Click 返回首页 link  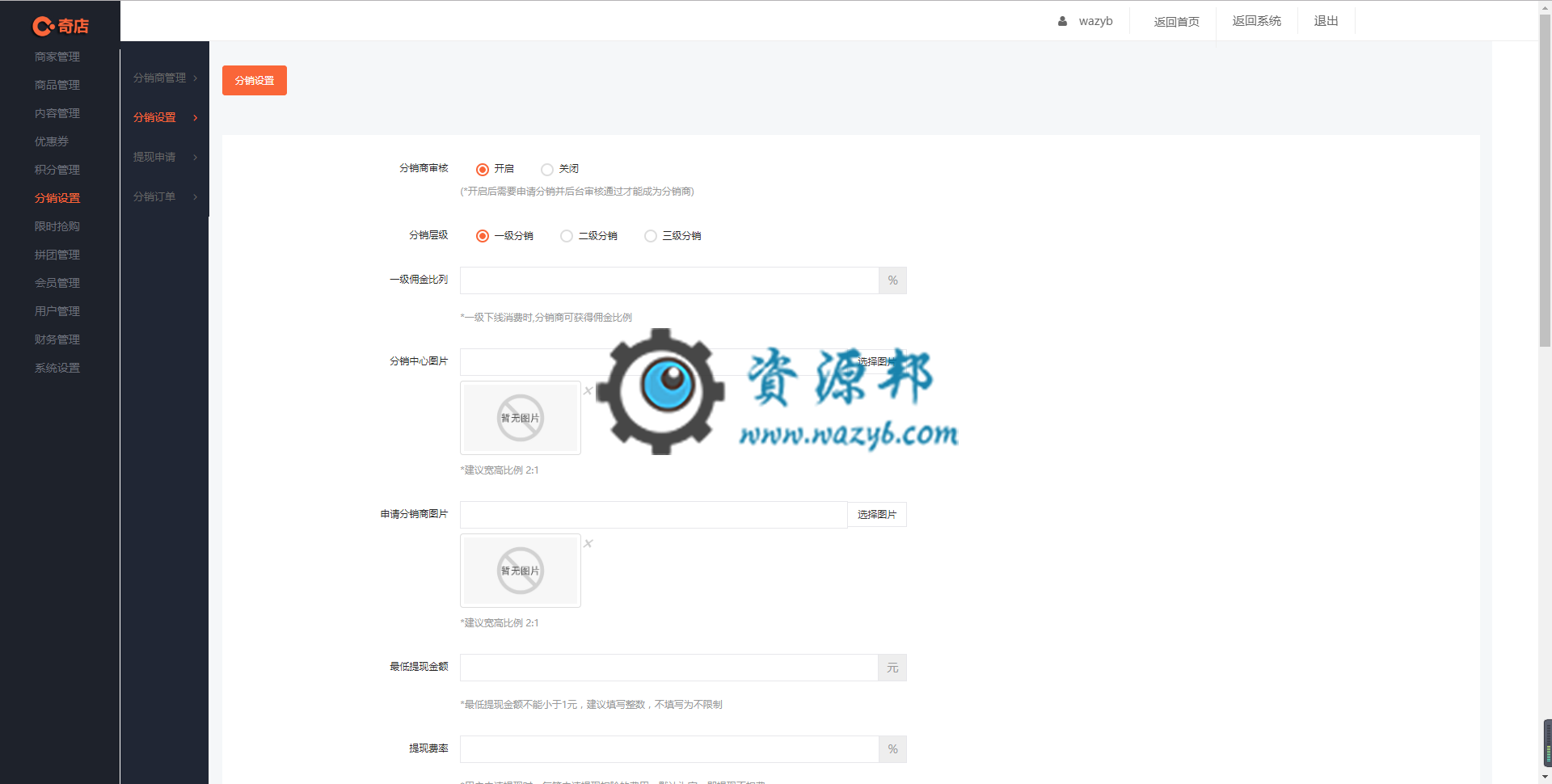pyautogui.click(x=1176, y=22)
